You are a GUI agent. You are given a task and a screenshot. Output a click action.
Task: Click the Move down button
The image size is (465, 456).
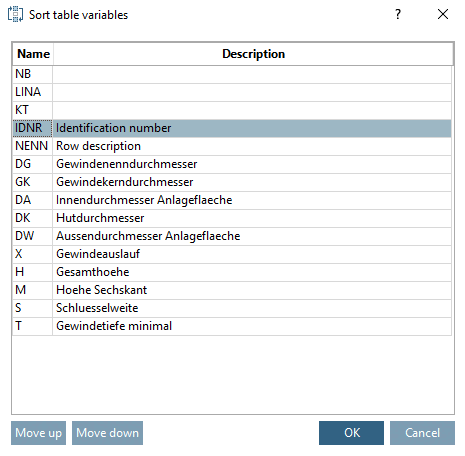[107, 433]
